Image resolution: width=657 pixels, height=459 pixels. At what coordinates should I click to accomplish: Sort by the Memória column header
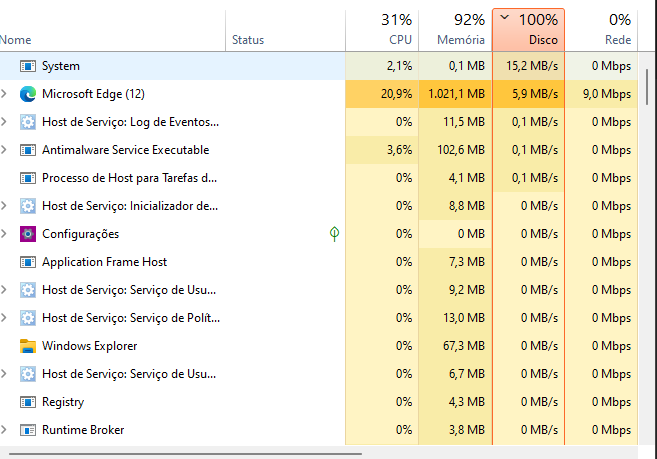[x=455, y=29]
